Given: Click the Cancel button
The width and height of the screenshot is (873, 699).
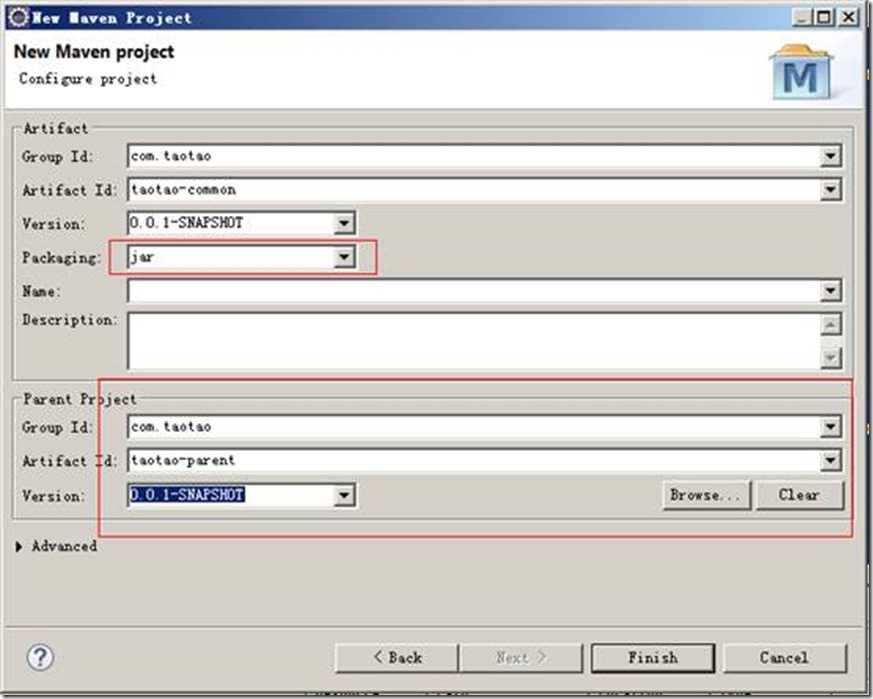Looking at the screenshot, I should click(x=784, y=658).
